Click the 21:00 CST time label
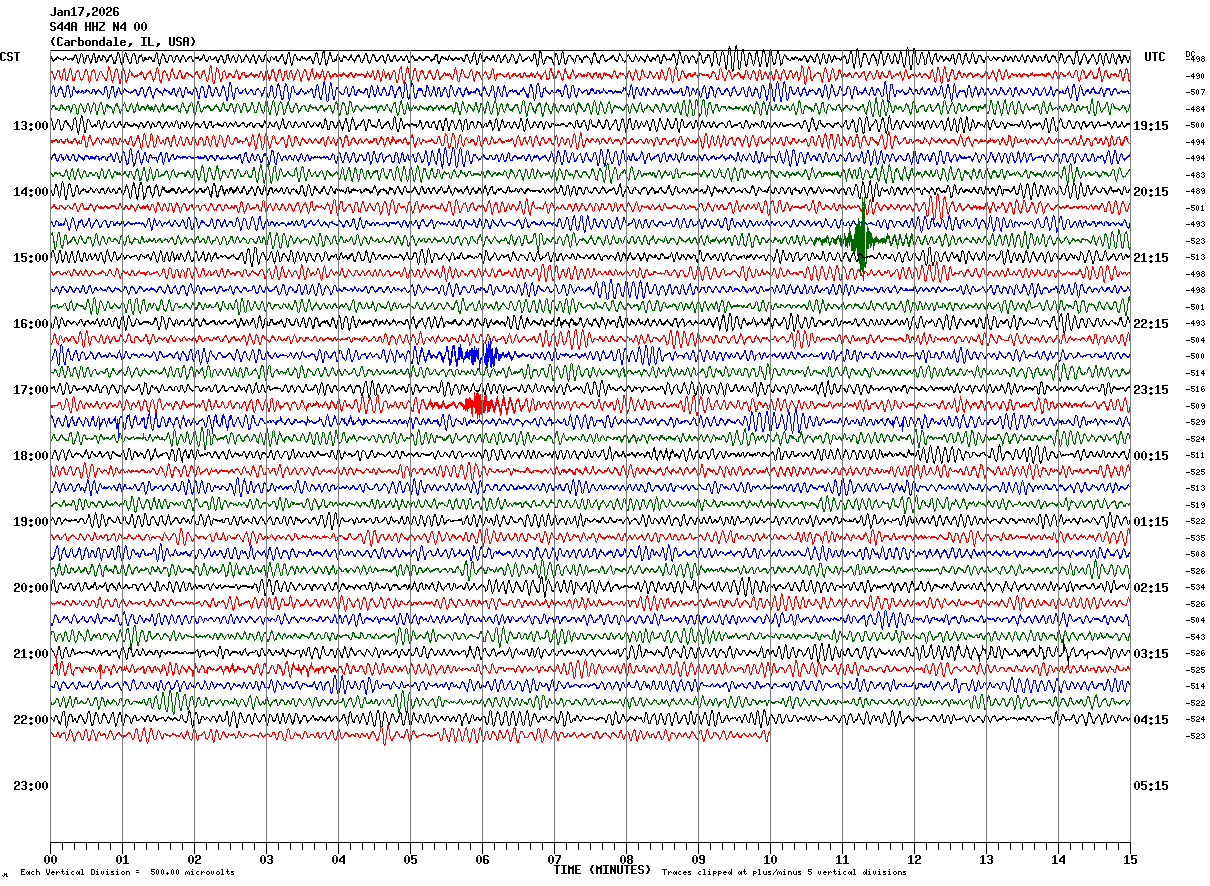Screen dimensions: 1210x886 (31, 654)
